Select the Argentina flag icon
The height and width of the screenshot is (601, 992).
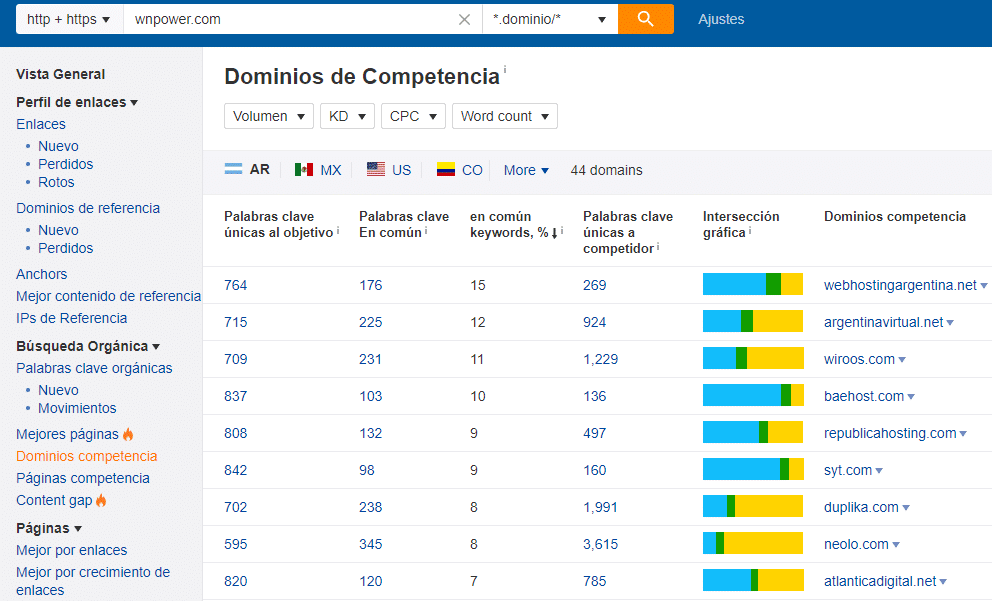[x=233, y=169]
